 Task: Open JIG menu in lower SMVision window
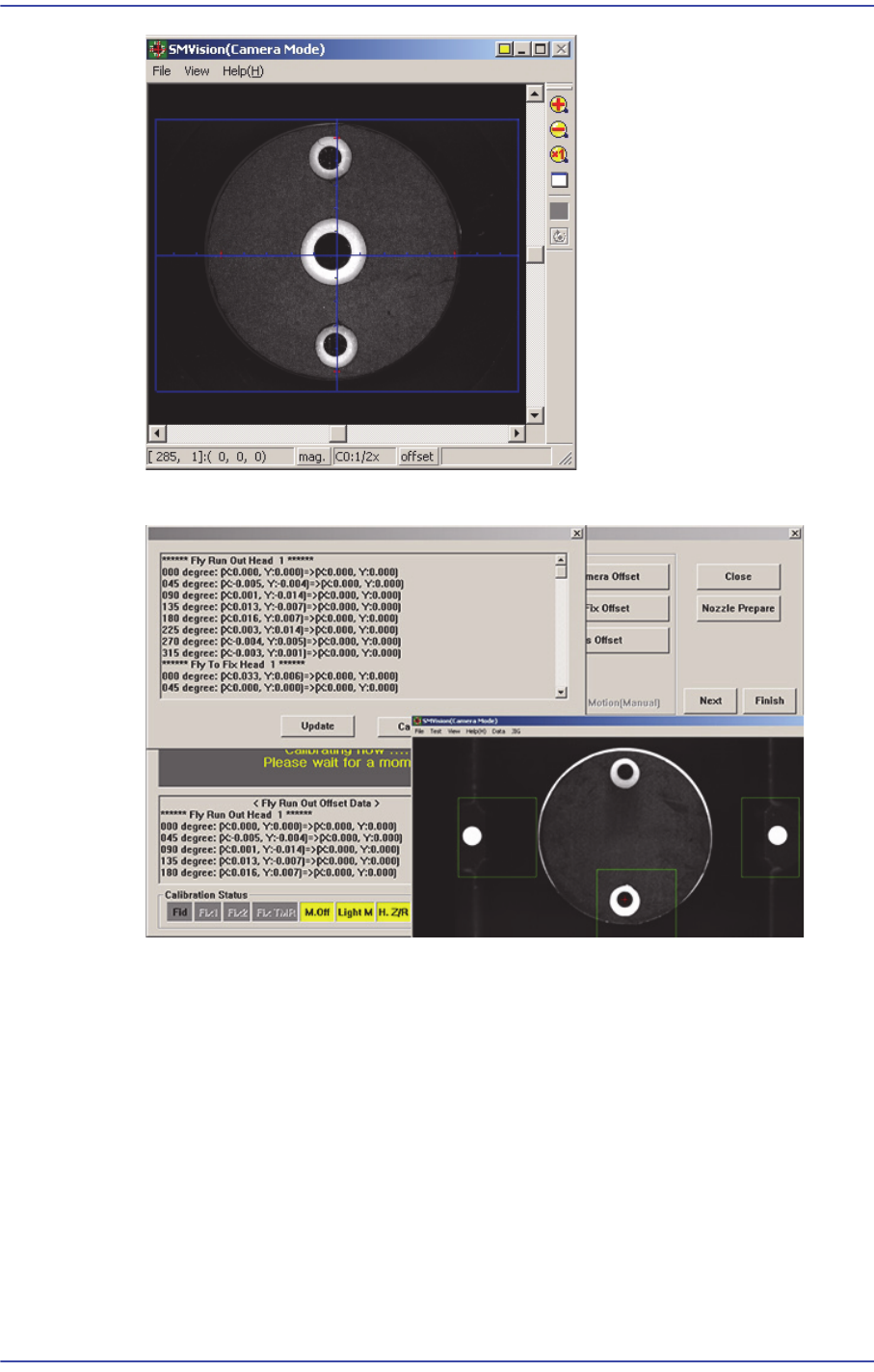(x=516, y=731)
